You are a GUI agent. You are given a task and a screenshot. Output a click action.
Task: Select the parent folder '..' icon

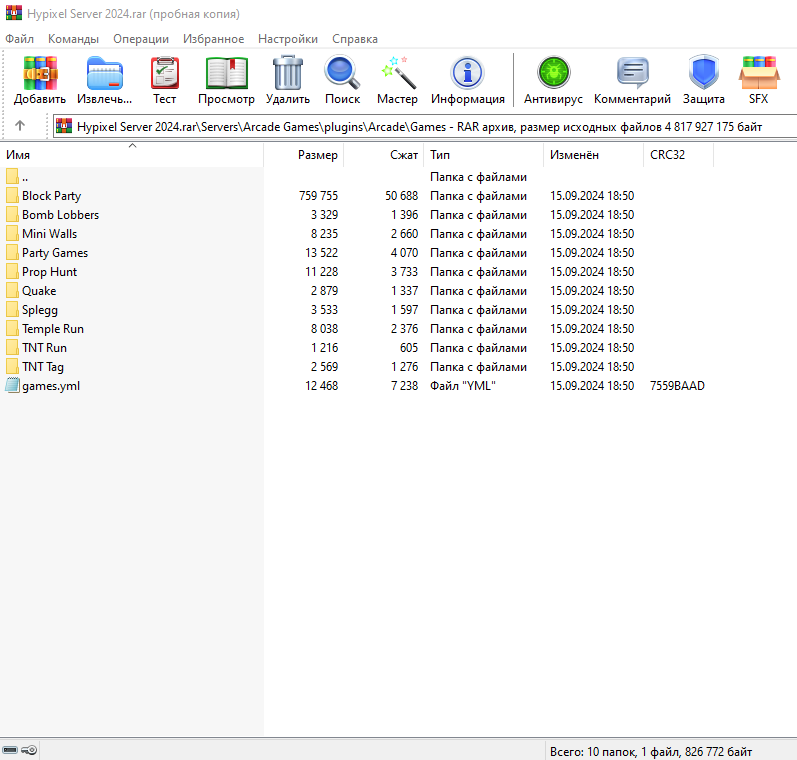click(12, 177)
